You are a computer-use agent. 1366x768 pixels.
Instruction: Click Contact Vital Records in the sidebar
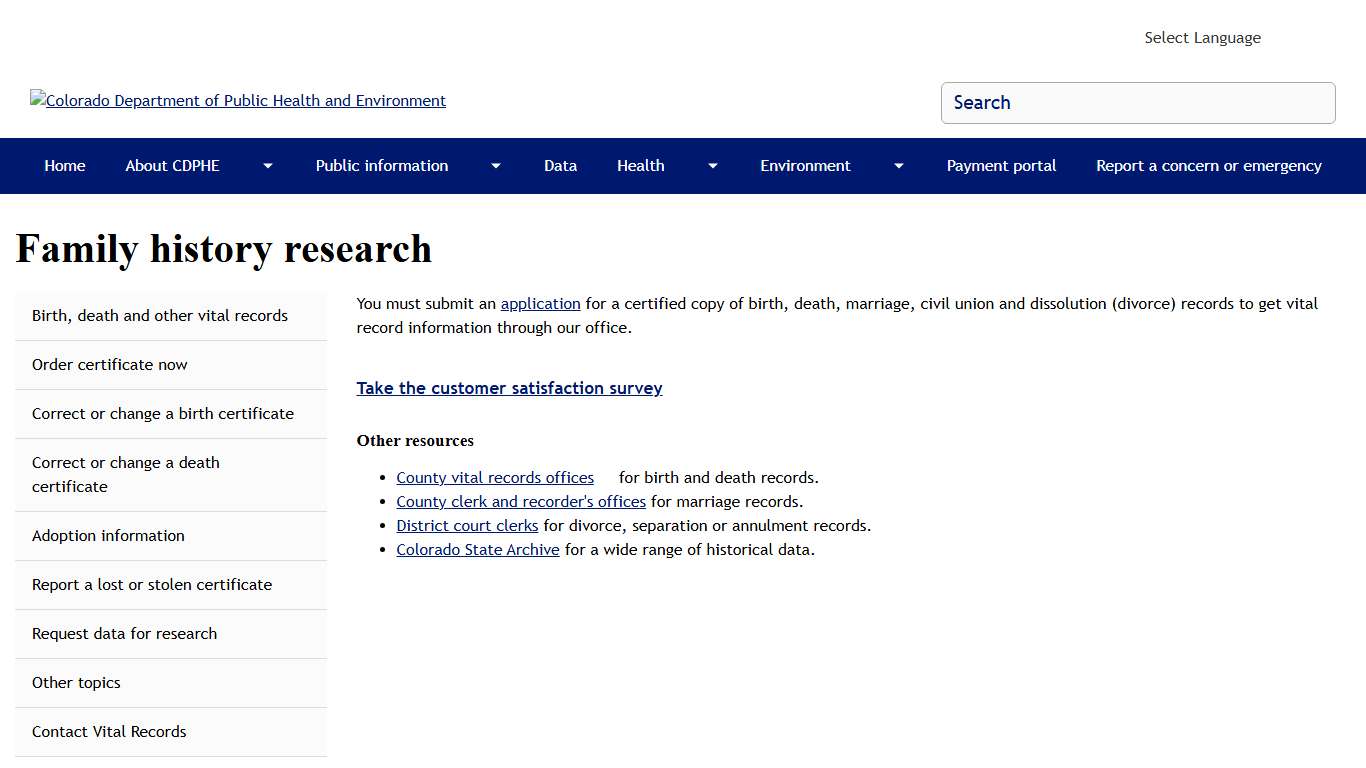click(109, 731)
